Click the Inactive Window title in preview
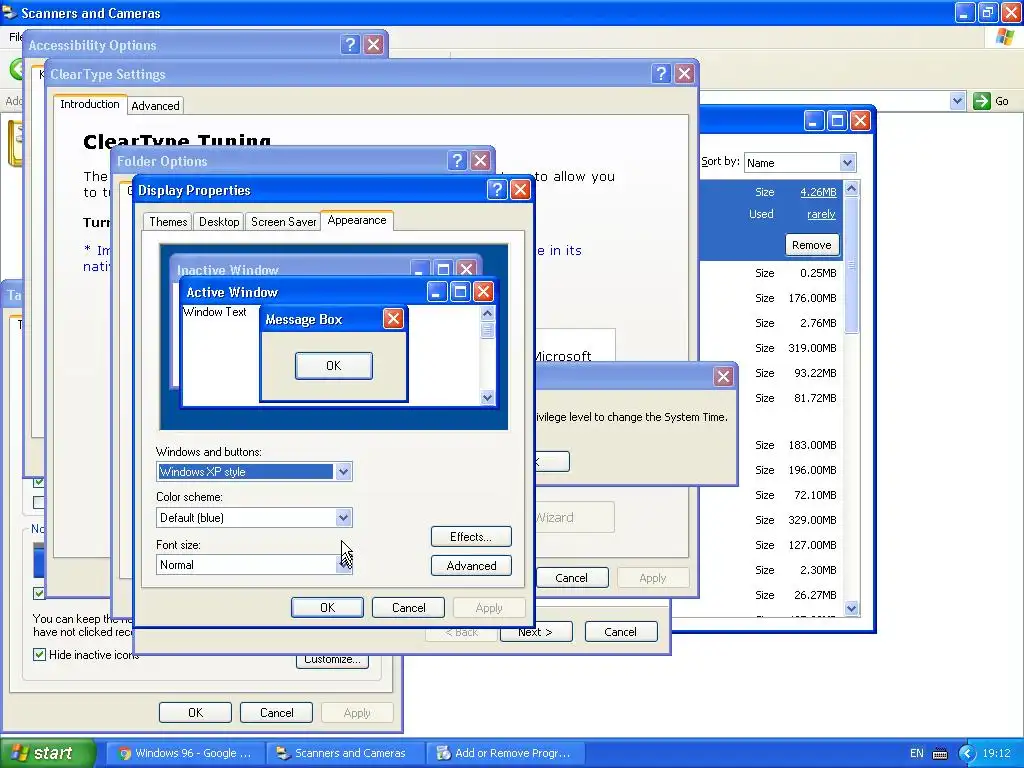The image size is (1024, 768). click(228, 270)
